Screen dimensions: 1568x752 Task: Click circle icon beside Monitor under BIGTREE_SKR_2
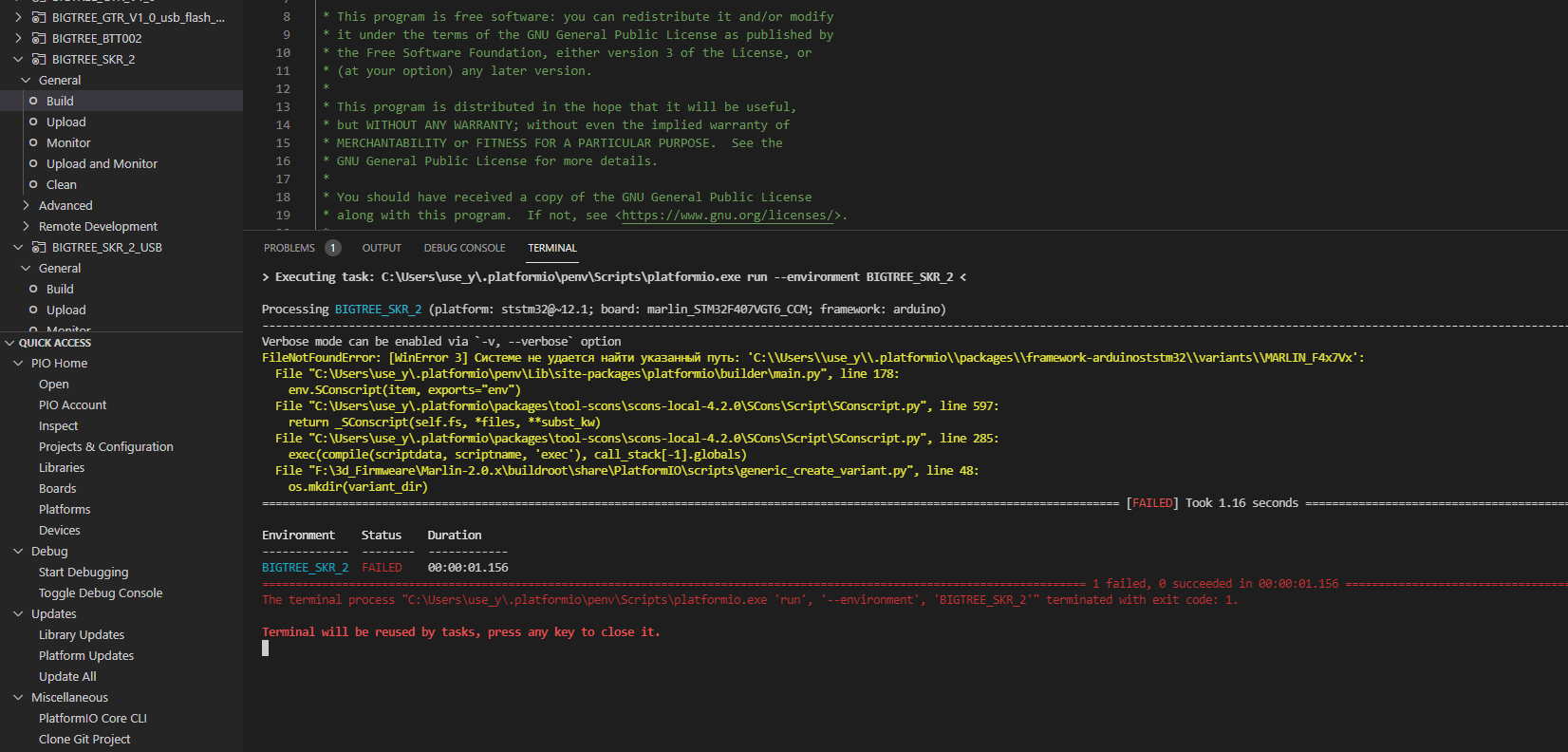click(33, 142)
